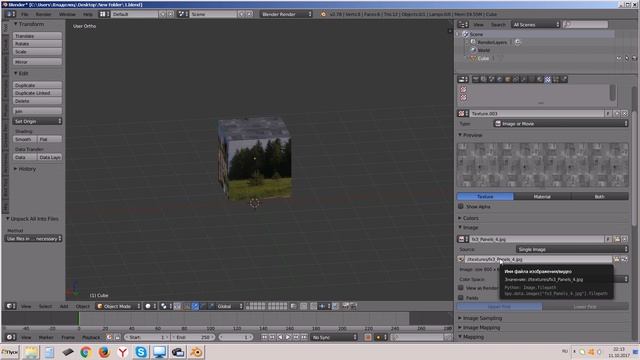Click the Translate button

point(37,36)
